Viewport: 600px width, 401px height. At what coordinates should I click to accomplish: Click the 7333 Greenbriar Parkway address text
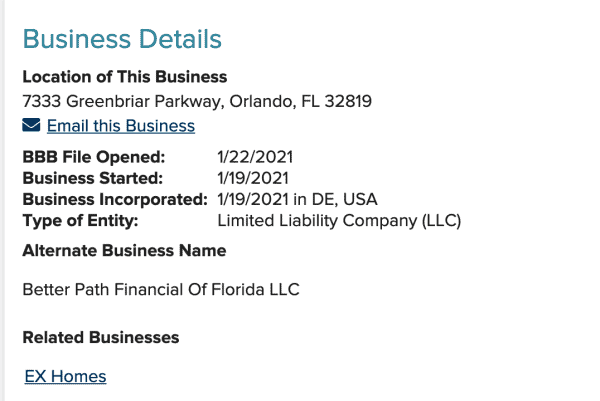click(x=122, y=101)
